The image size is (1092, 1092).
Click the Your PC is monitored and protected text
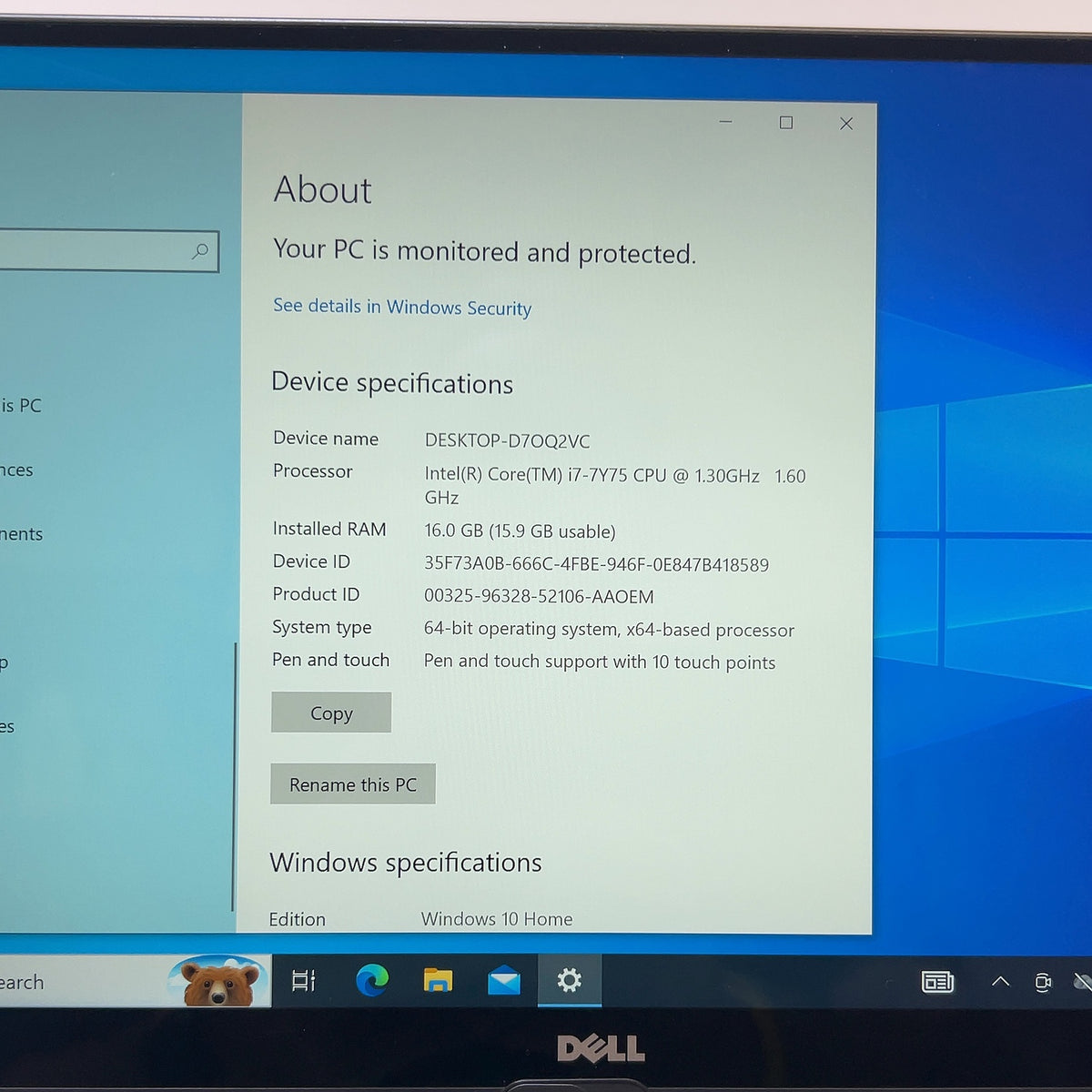pos(485,251)
